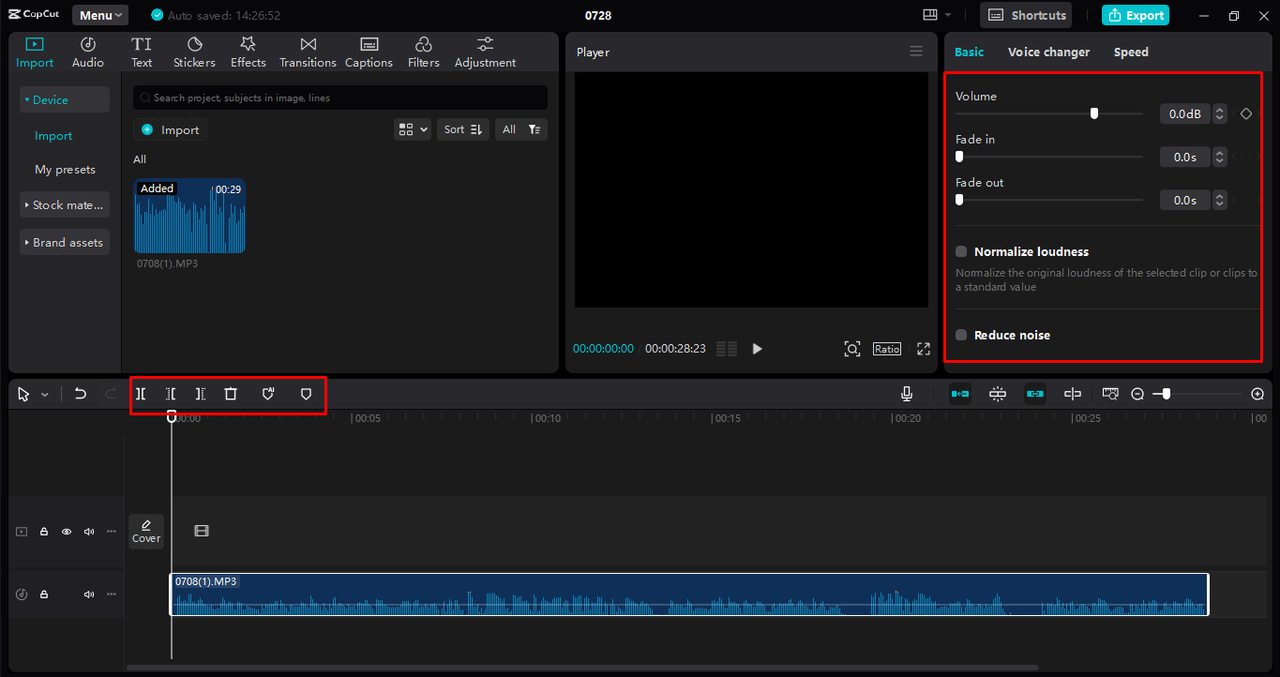
Task: Switch to the Basic tab
Action: [969, 52]
